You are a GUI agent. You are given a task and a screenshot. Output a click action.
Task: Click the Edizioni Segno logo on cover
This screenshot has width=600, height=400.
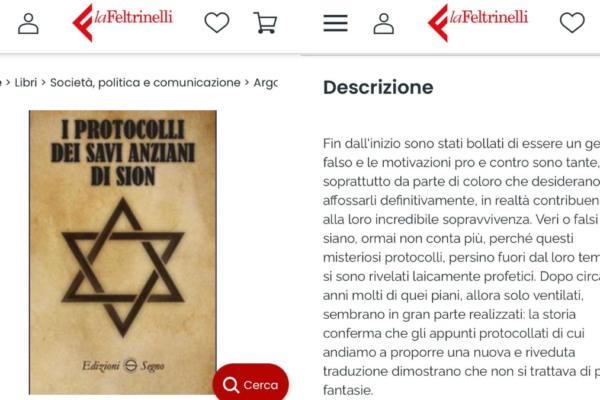pos(123,366)
